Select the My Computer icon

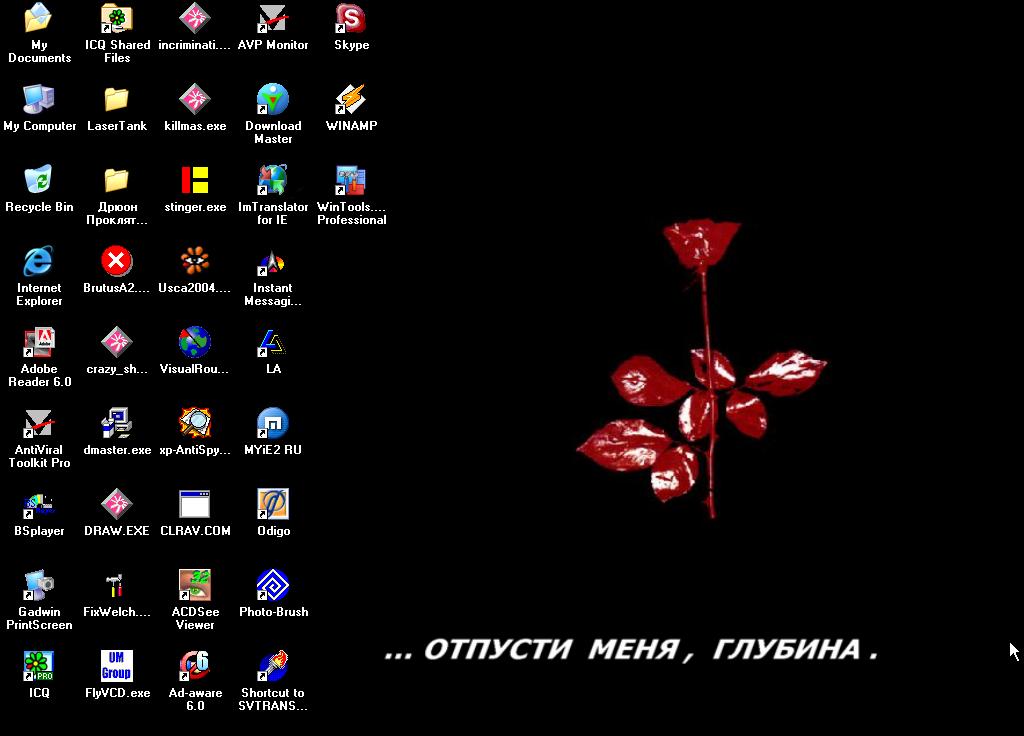click(39, 99)
